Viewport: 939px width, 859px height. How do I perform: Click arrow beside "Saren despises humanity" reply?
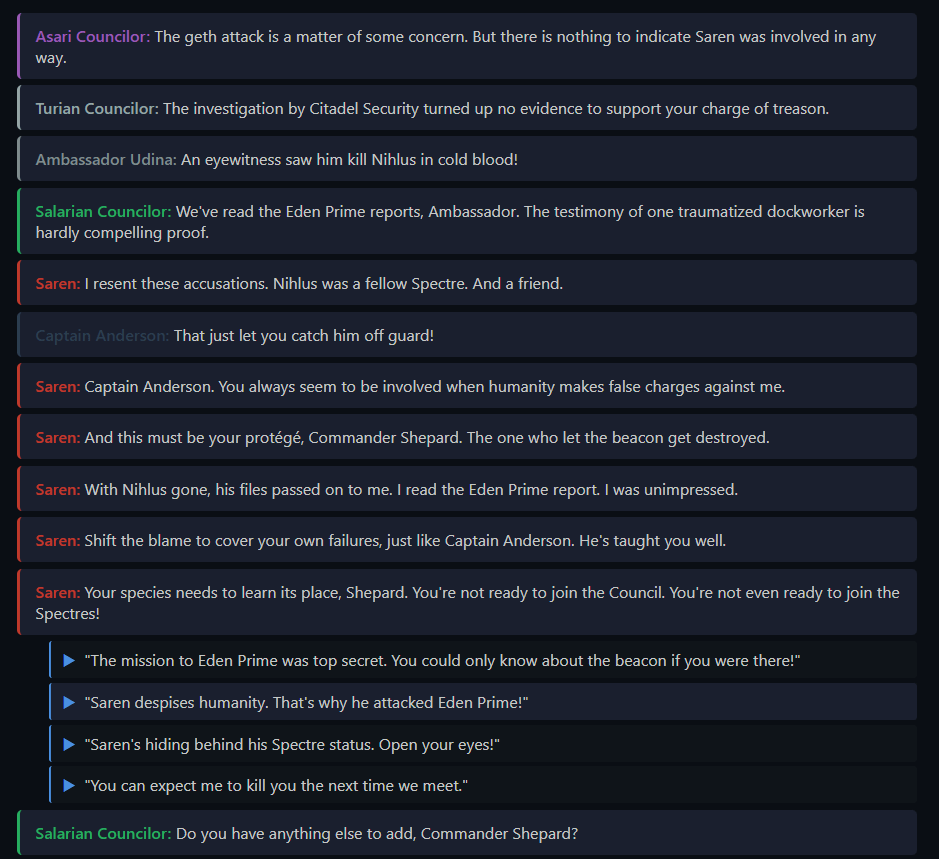coord(69,703)
